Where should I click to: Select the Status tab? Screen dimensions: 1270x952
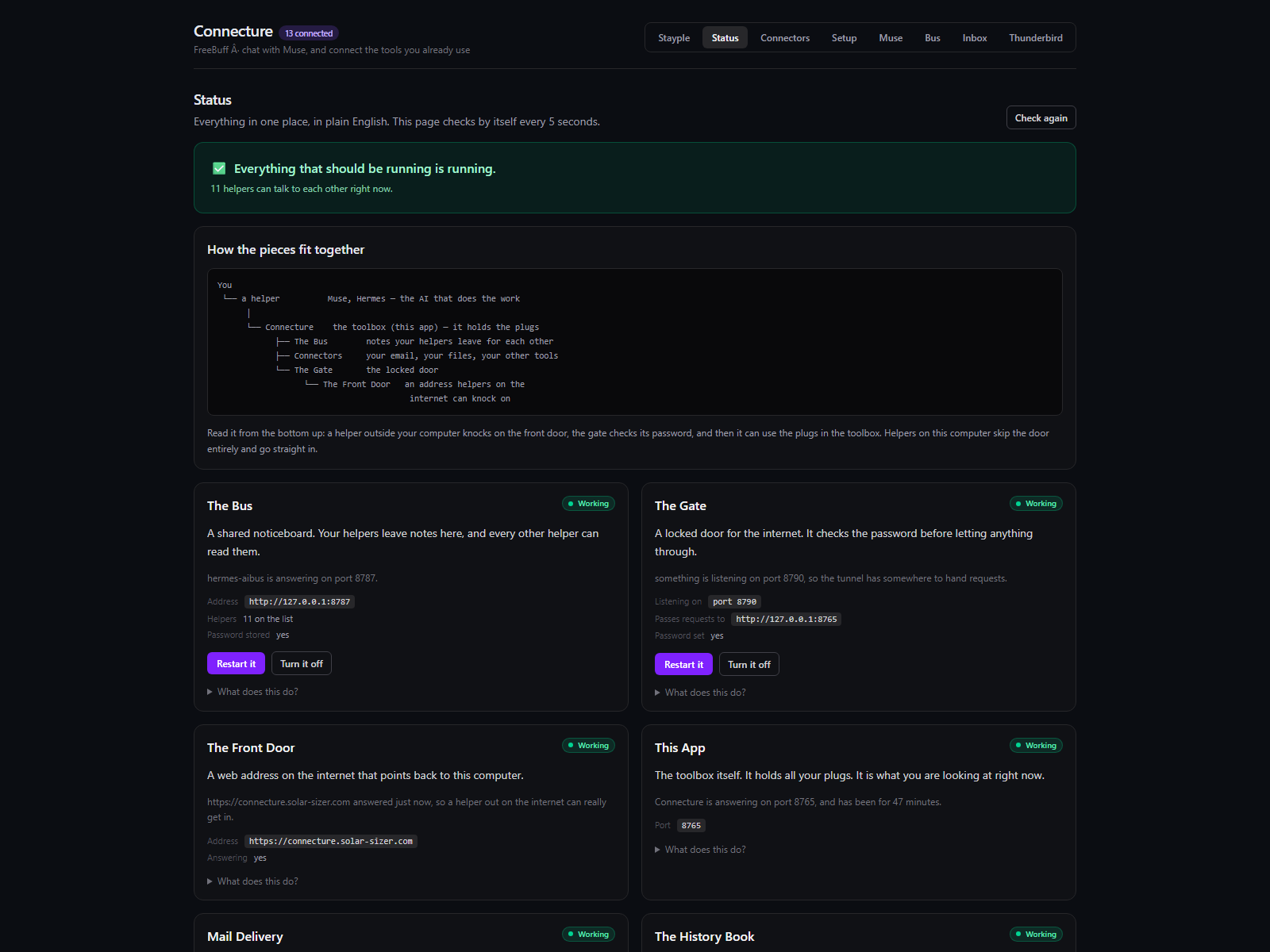point(725,38)
